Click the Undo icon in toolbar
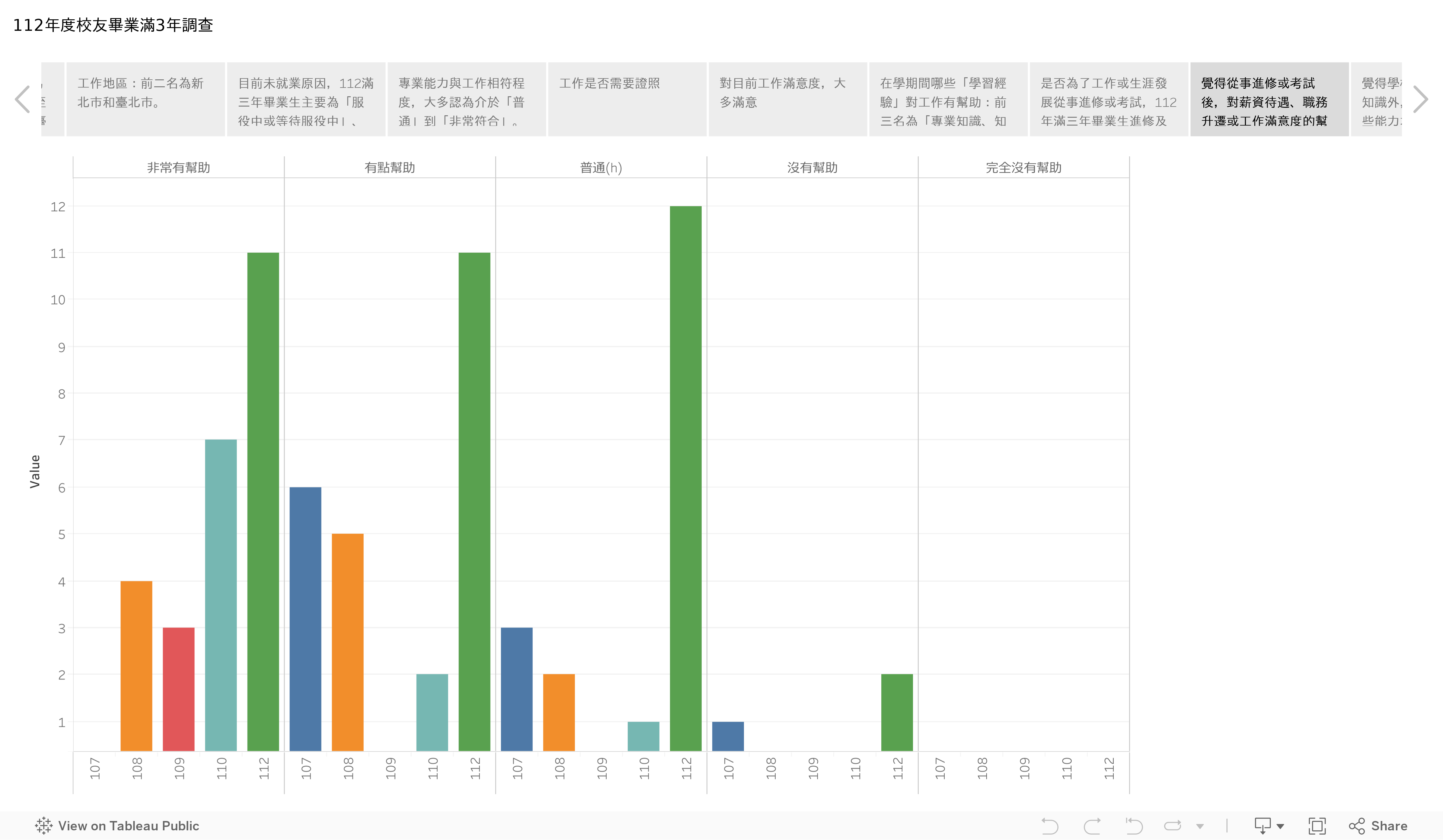1443x840 pixels. point(1050,826)
